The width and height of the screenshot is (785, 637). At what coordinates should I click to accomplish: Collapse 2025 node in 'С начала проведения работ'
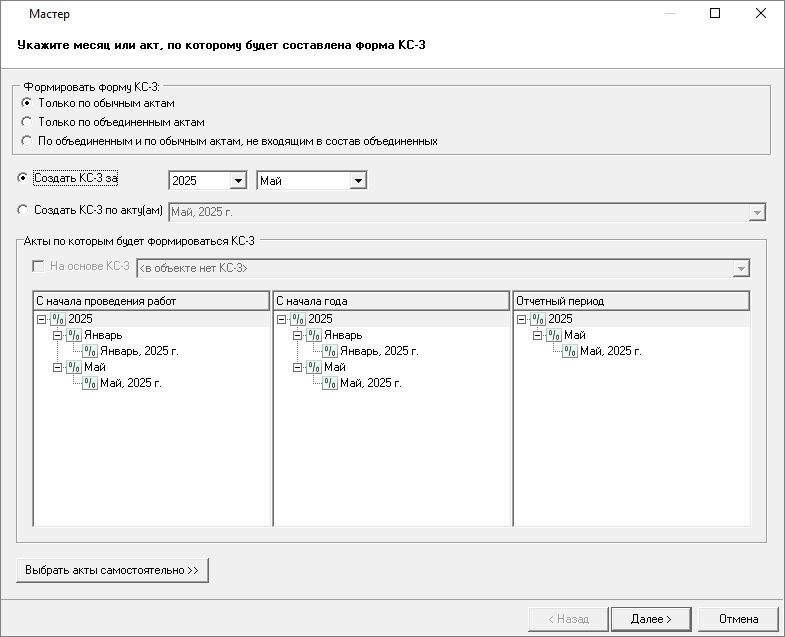point(42,319)
